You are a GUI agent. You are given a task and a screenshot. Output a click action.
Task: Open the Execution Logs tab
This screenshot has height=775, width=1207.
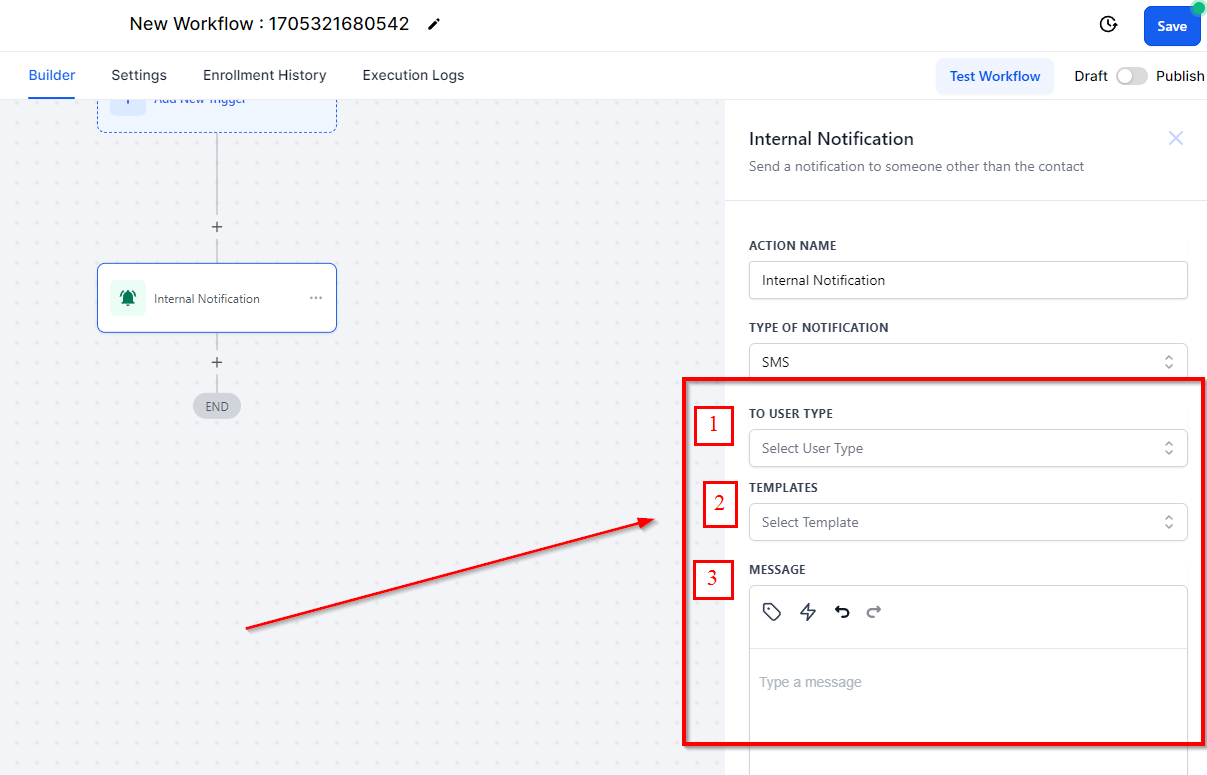click(413, 75)
